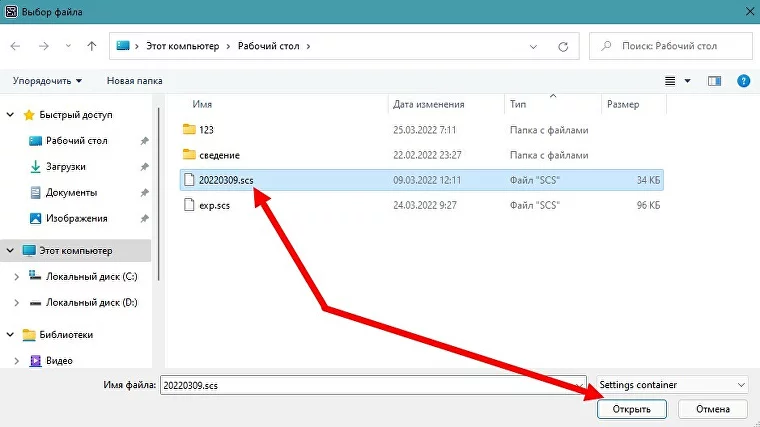Click the file icon of '20220309.scs'

[189, 180]
